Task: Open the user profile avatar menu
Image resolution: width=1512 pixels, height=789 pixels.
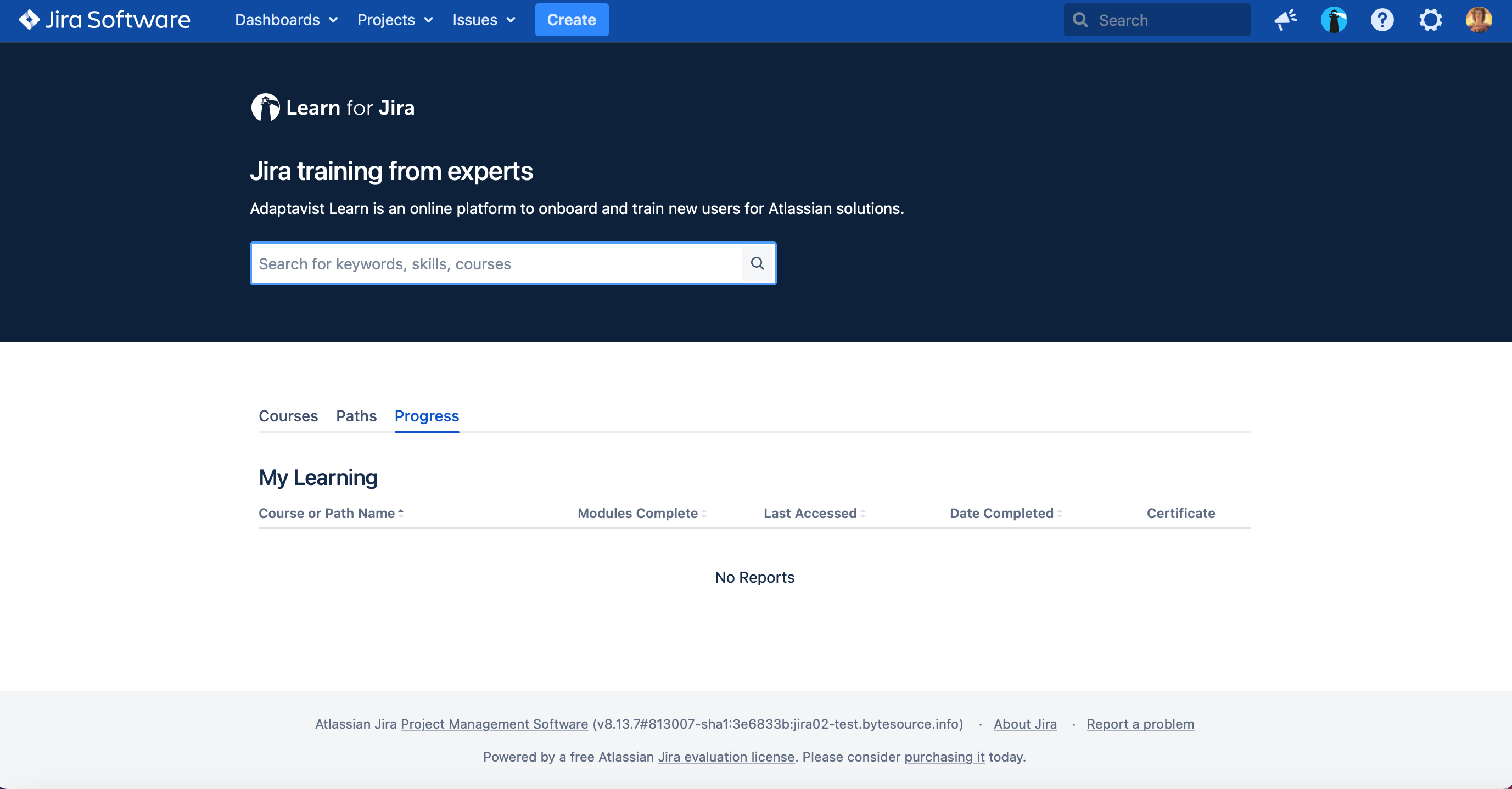Action: (1479, 20)
